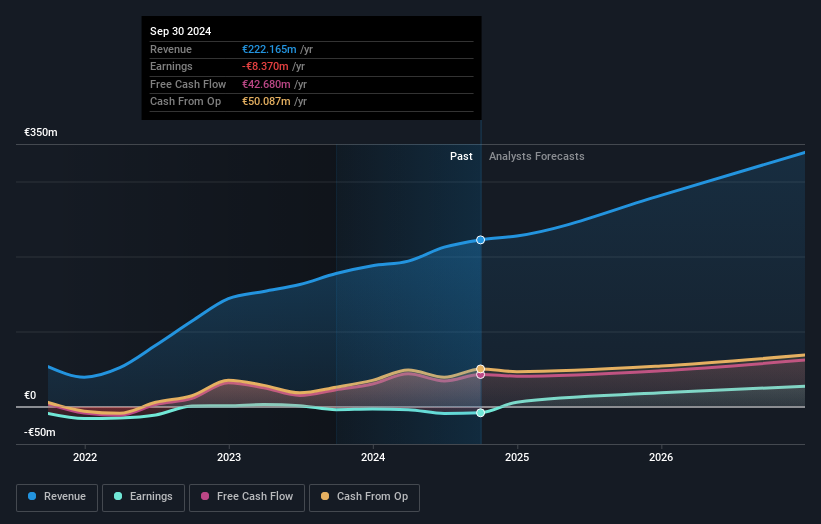Toggle the Earnings legend series

click(x=143, y=497)
